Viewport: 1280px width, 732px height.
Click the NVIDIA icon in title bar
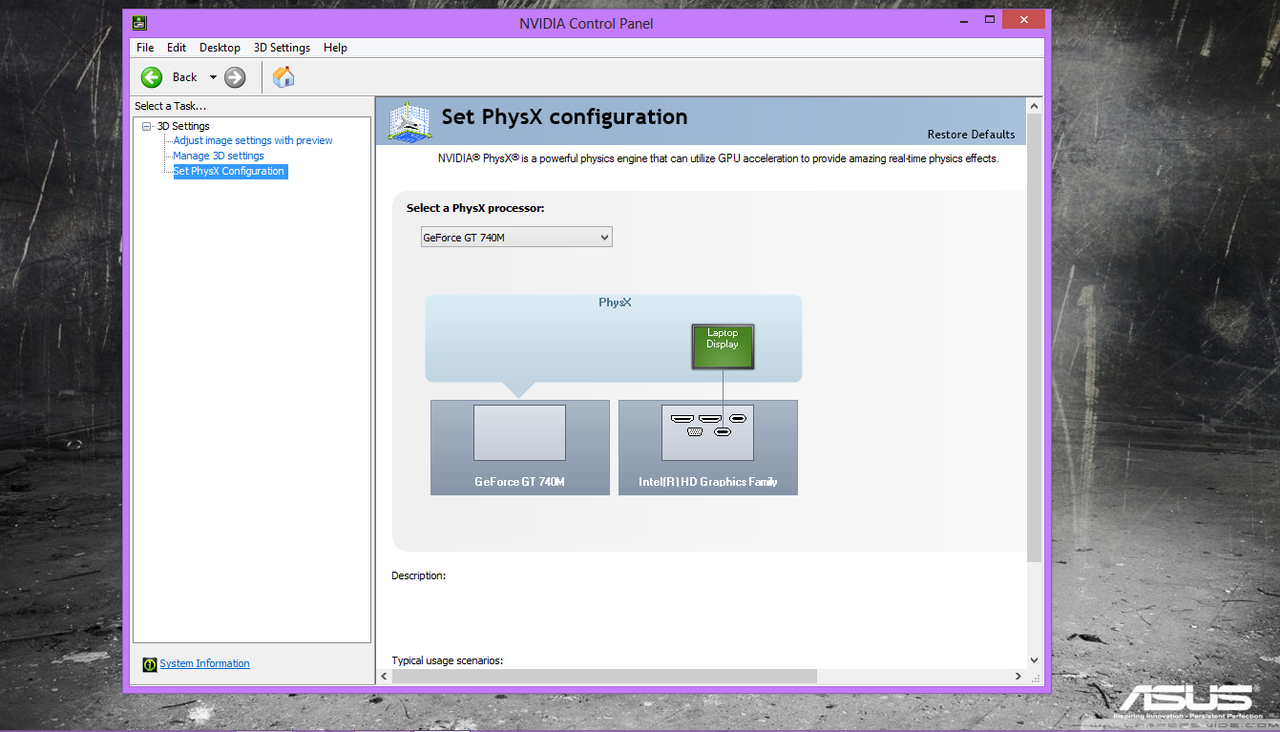tap(140, 23)
